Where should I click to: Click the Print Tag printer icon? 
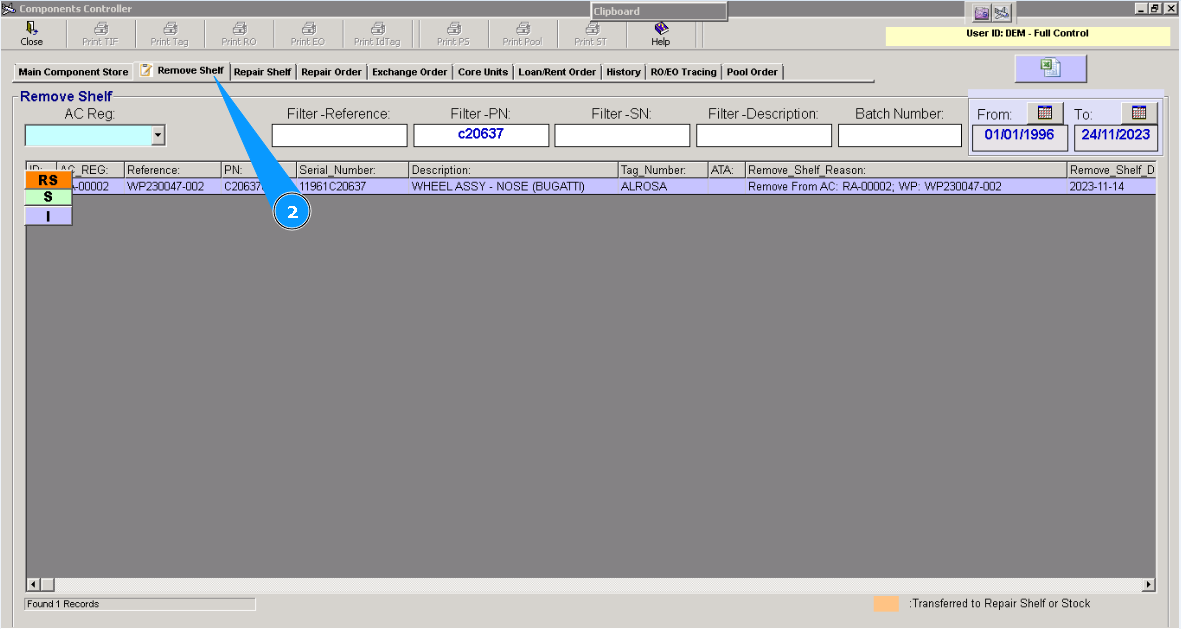(169, 29)
